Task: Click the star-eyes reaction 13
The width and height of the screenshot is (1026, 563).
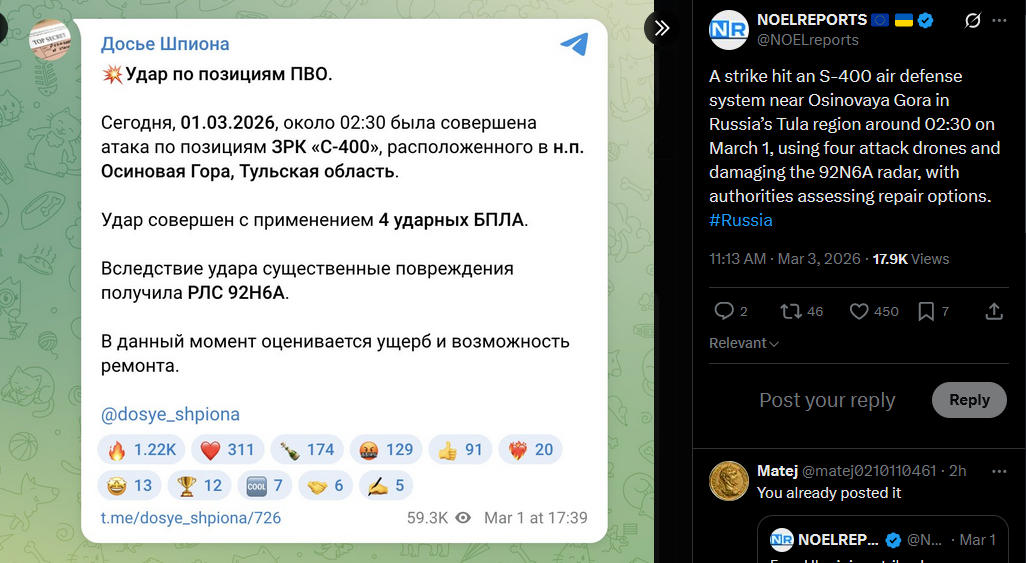Action: pyautogui.click(x=129, y=485)
